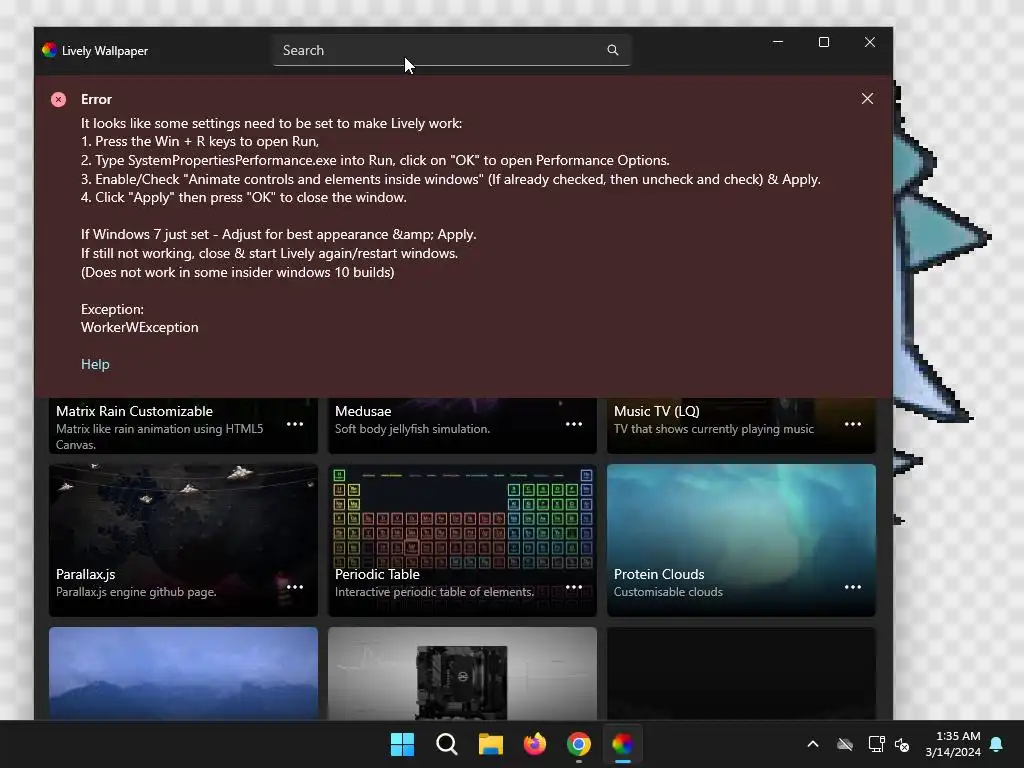Image resolution: width=1024 pixels, height=768 pixels.
Task: Click the Search input field
Action: [451, 50]
